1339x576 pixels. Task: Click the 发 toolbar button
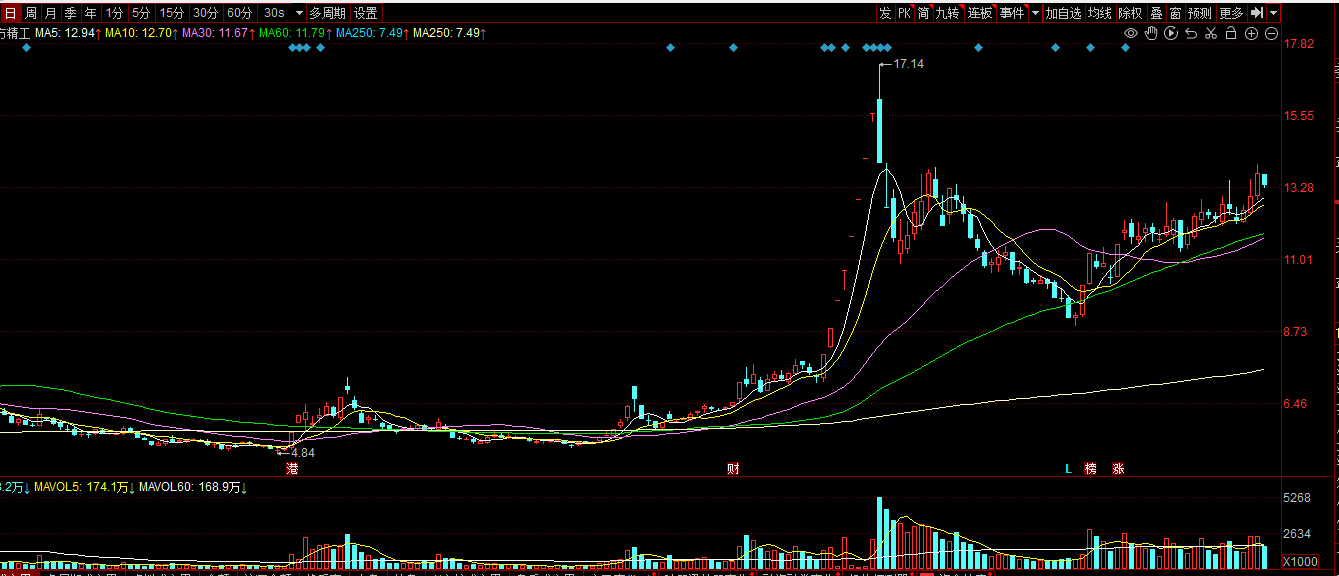pyautogui.click(x=885, y=13)
